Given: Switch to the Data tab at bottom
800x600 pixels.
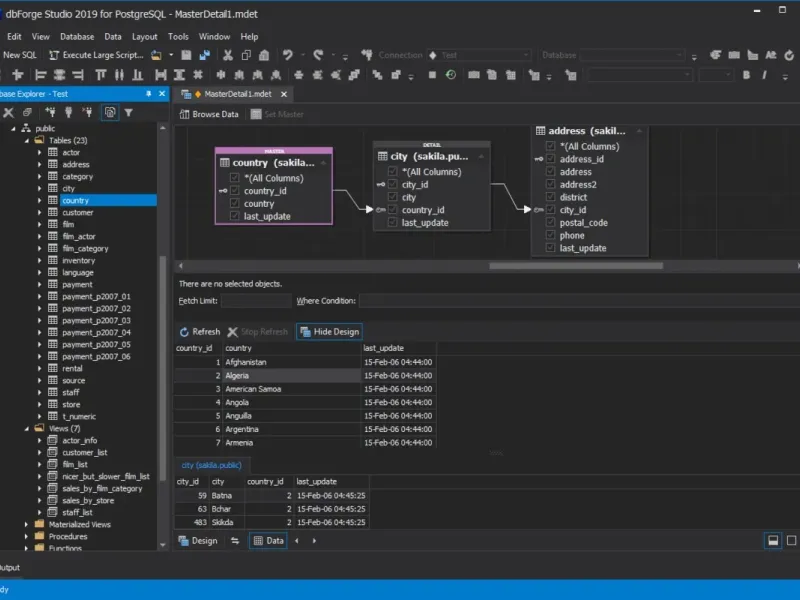Looking at the screenshot, I should point(269,541).
